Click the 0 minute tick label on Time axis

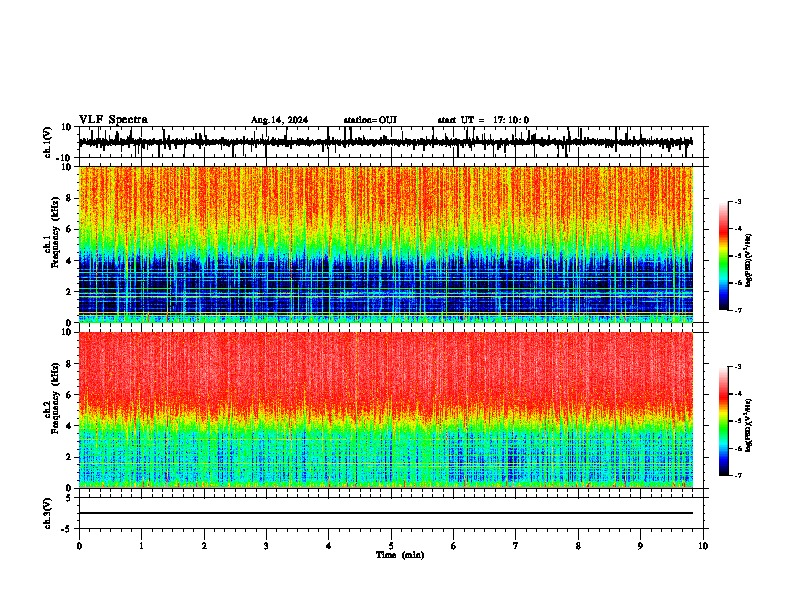click(x=79, y=546)
